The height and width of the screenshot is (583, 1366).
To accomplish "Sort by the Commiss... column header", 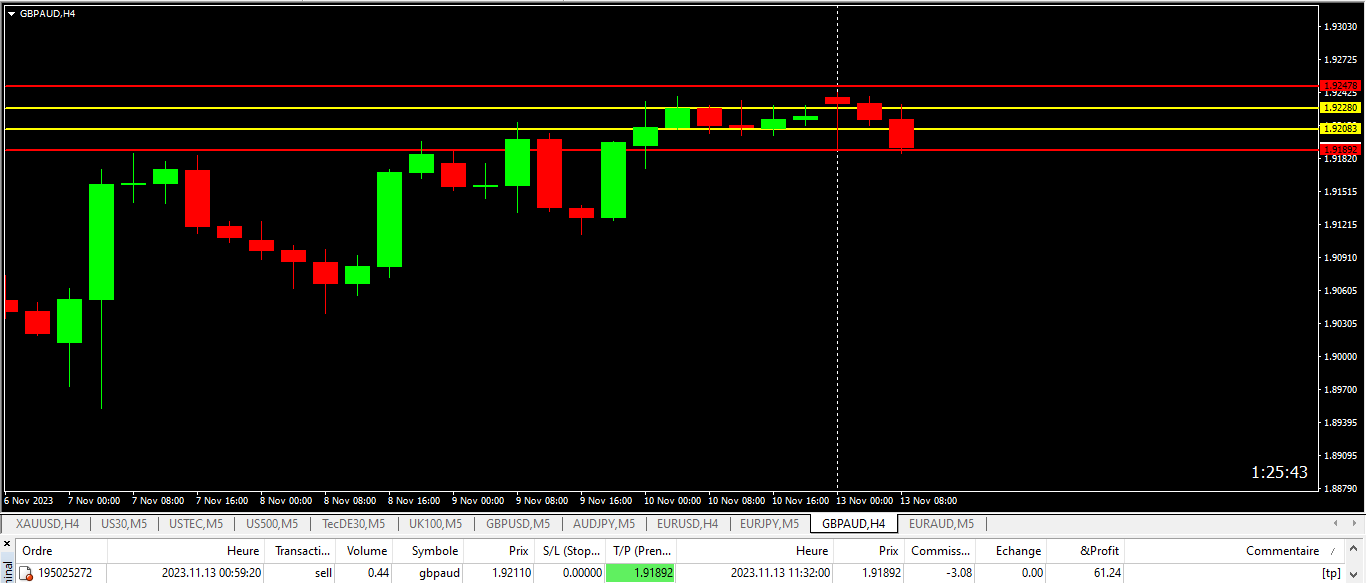I will pos(940,551).
